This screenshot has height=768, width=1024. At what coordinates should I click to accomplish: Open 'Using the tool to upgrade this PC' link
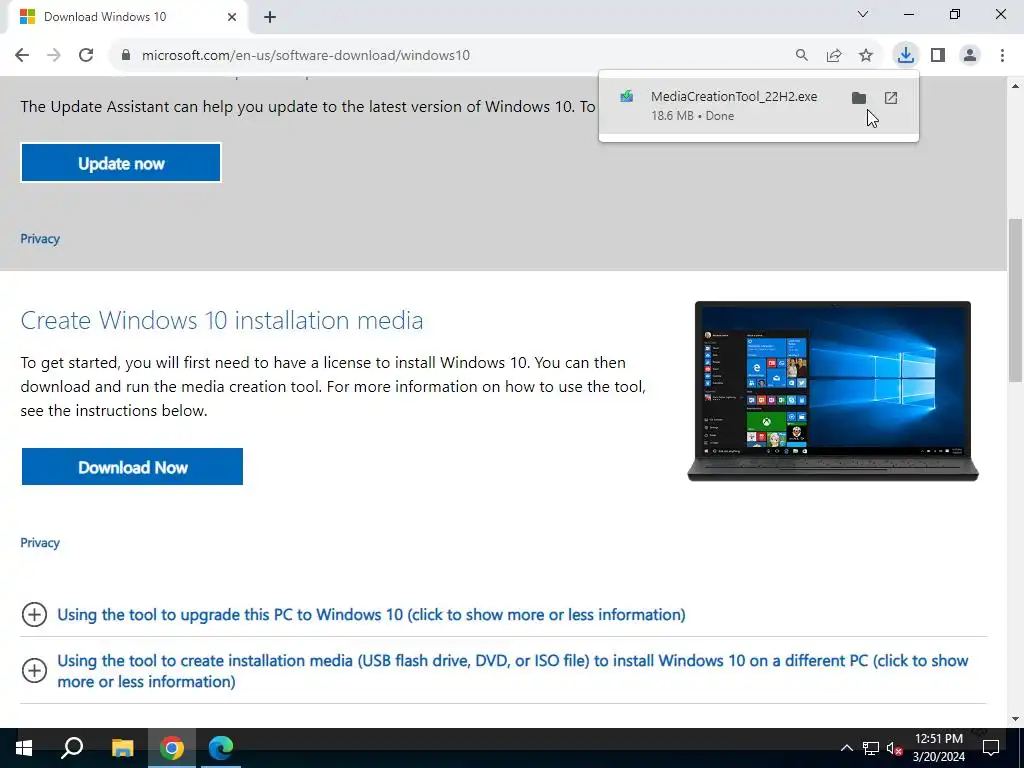pos(371,615)
